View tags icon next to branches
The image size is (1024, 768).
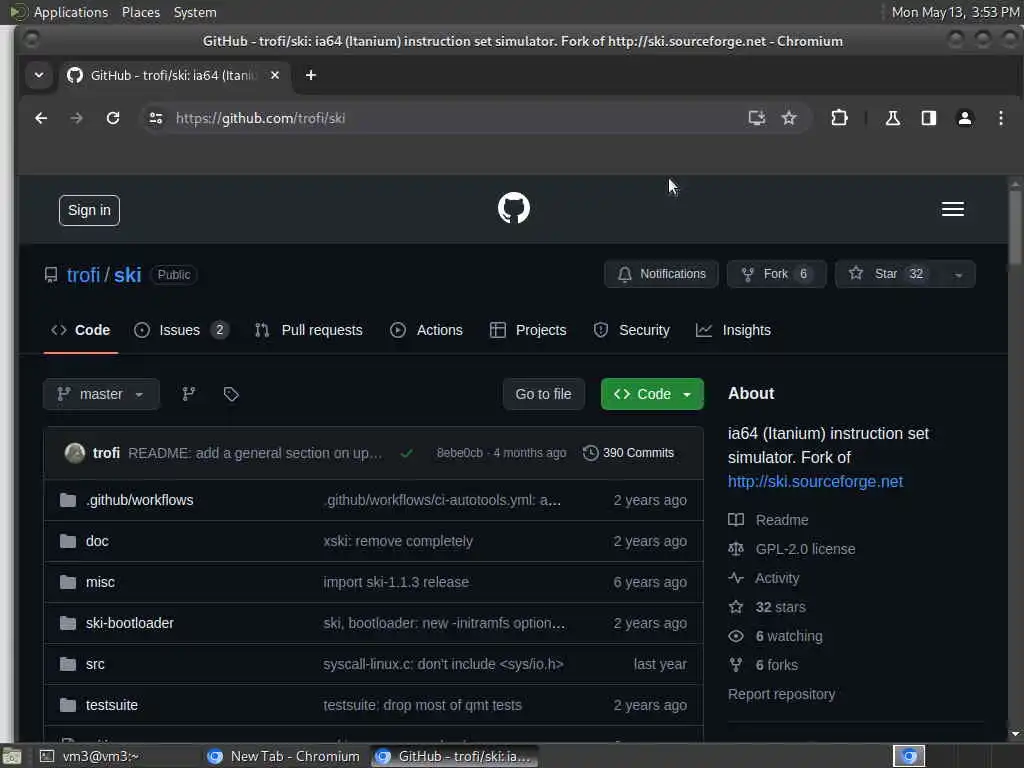click(231, 394)
